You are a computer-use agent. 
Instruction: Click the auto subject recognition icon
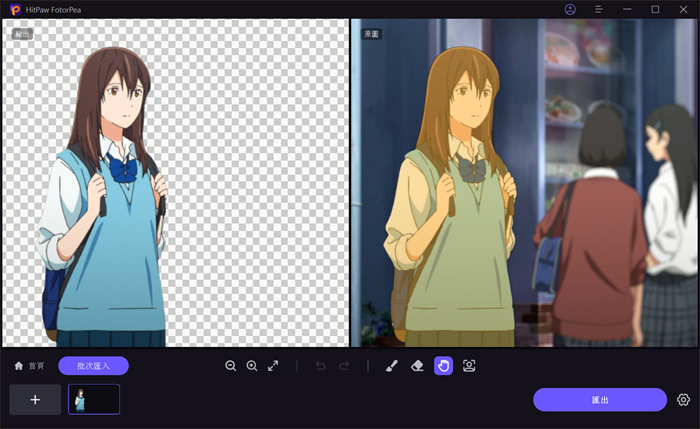pos(469,366)
